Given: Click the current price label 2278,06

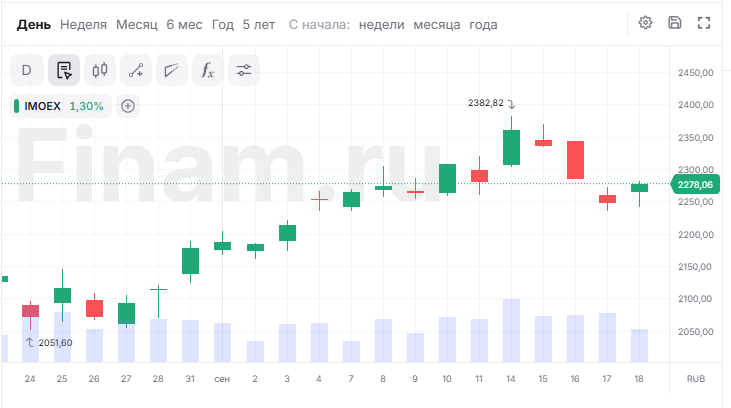Looking at the screenshot, I should pyautogui.click(x=695, y=185).
